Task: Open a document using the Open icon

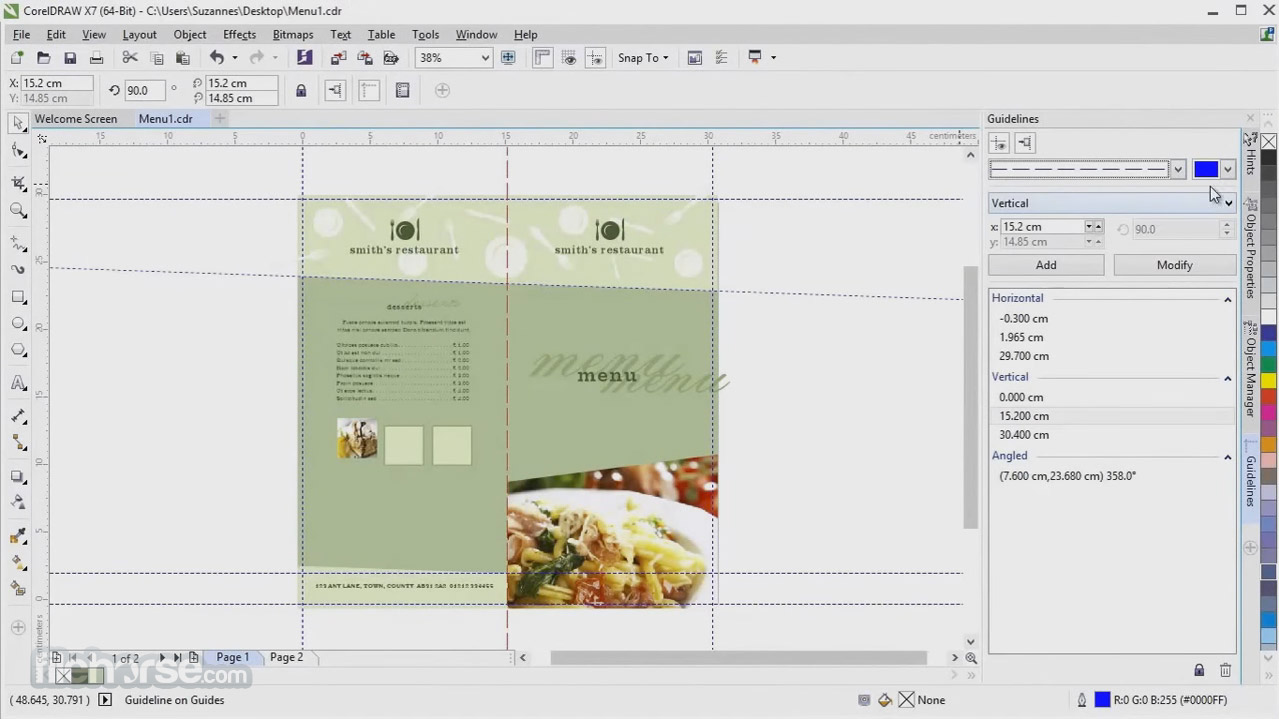Action: (43, 57)
